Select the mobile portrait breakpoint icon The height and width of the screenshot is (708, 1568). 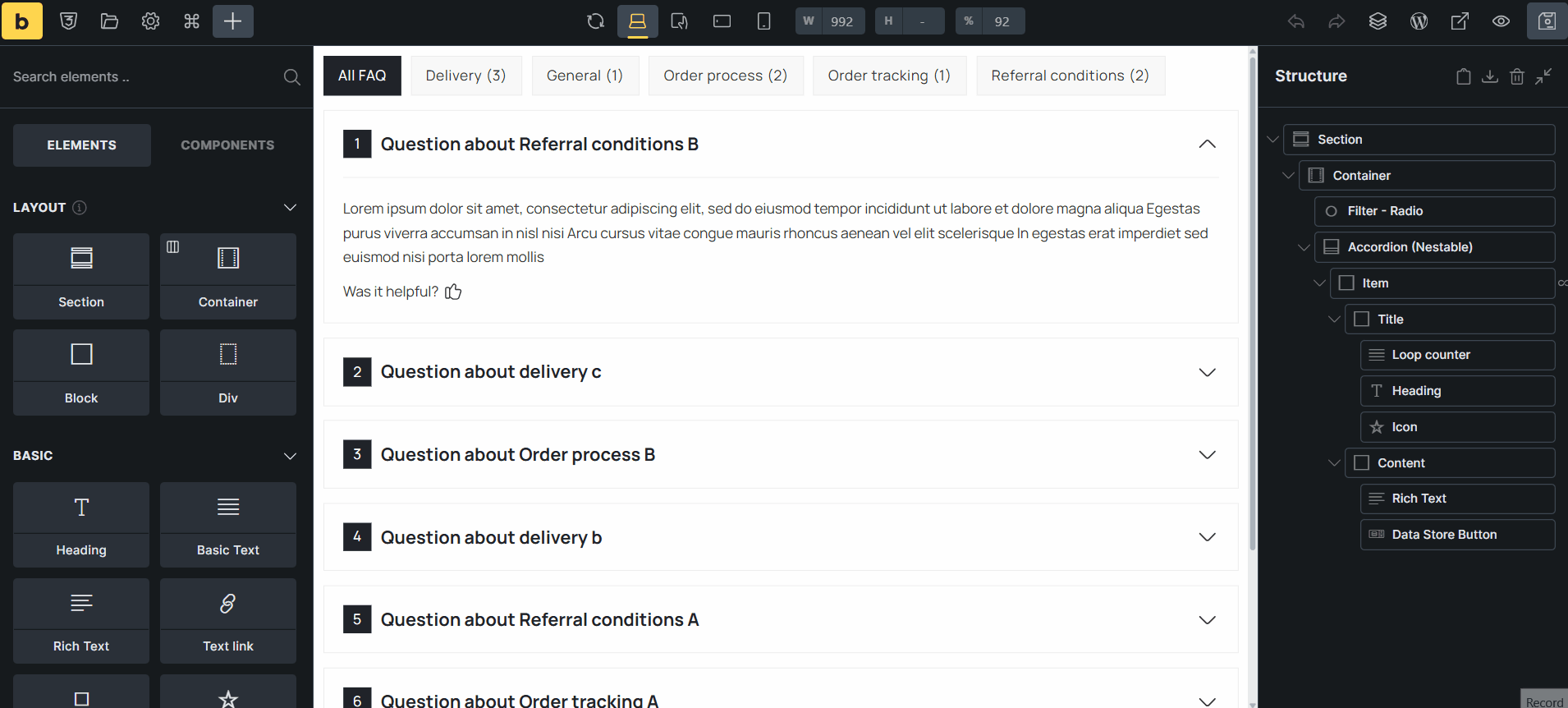[763, 21]
